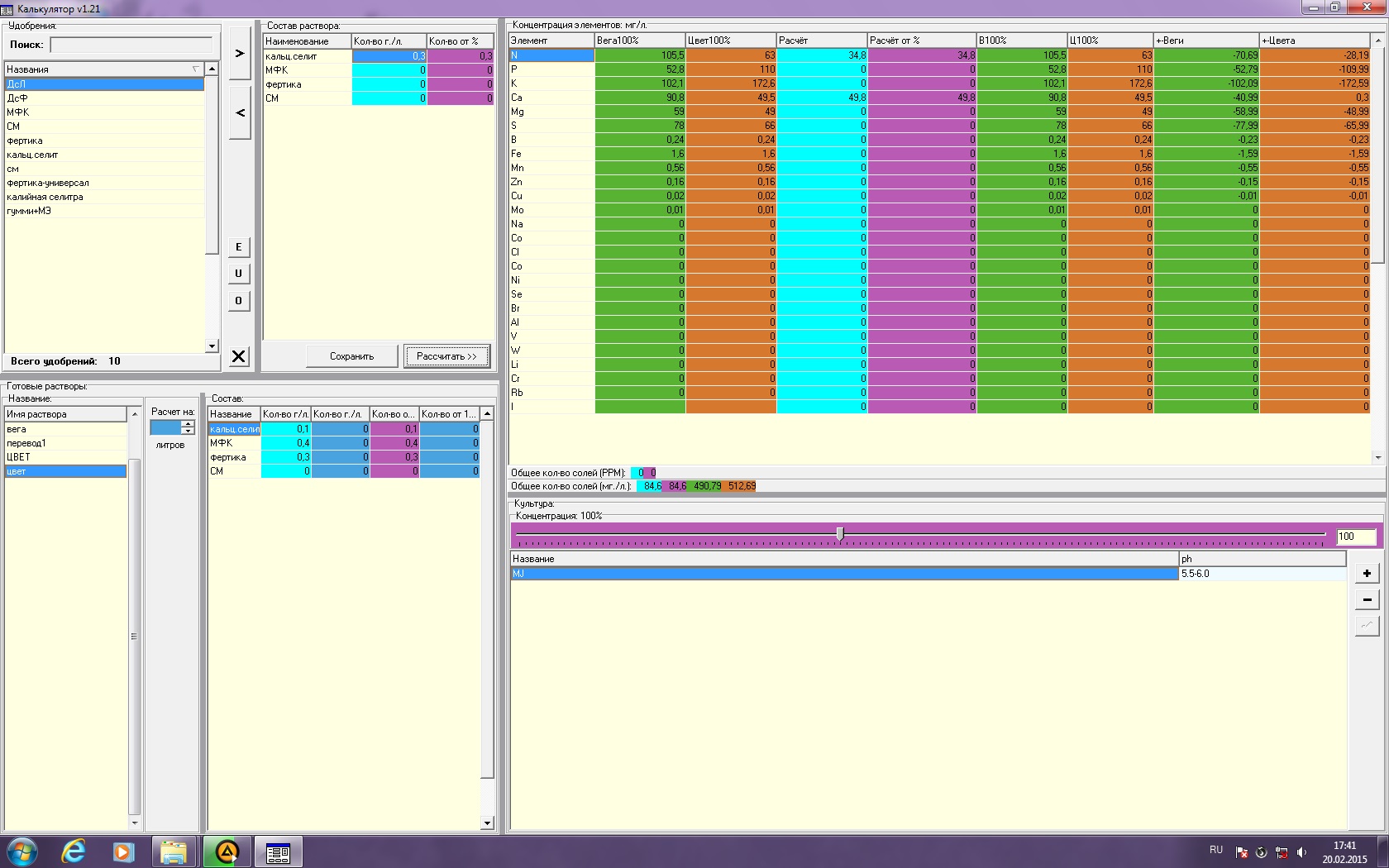Select калийная селитра fertilizer
This screenshot has height=868, width=1389.
pos(104,197)
